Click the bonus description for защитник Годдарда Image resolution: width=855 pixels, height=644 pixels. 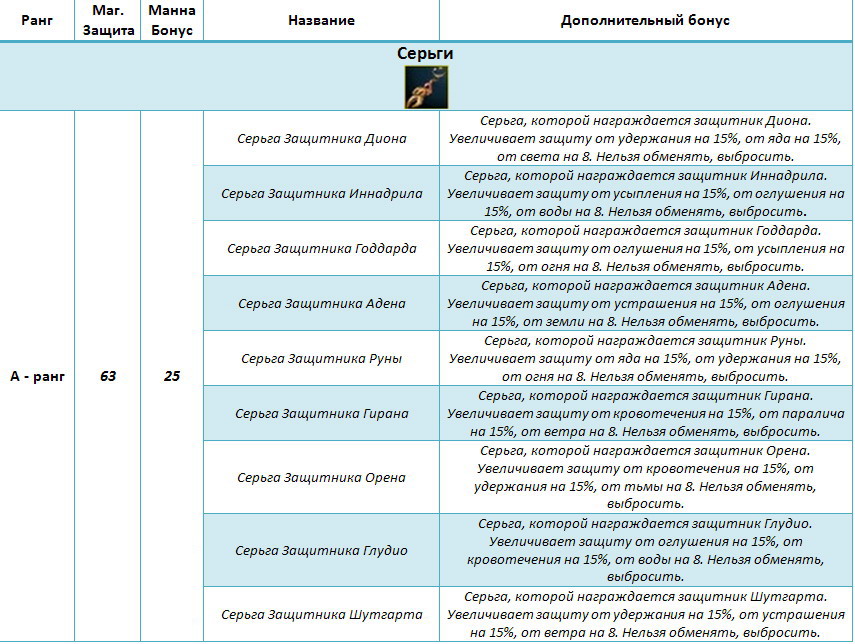tap(646, 249)
